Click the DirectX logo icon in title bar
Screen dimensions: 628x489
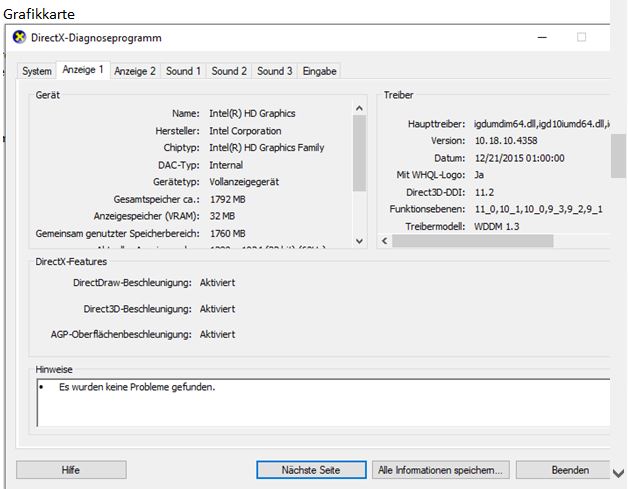tap(19, 37)
